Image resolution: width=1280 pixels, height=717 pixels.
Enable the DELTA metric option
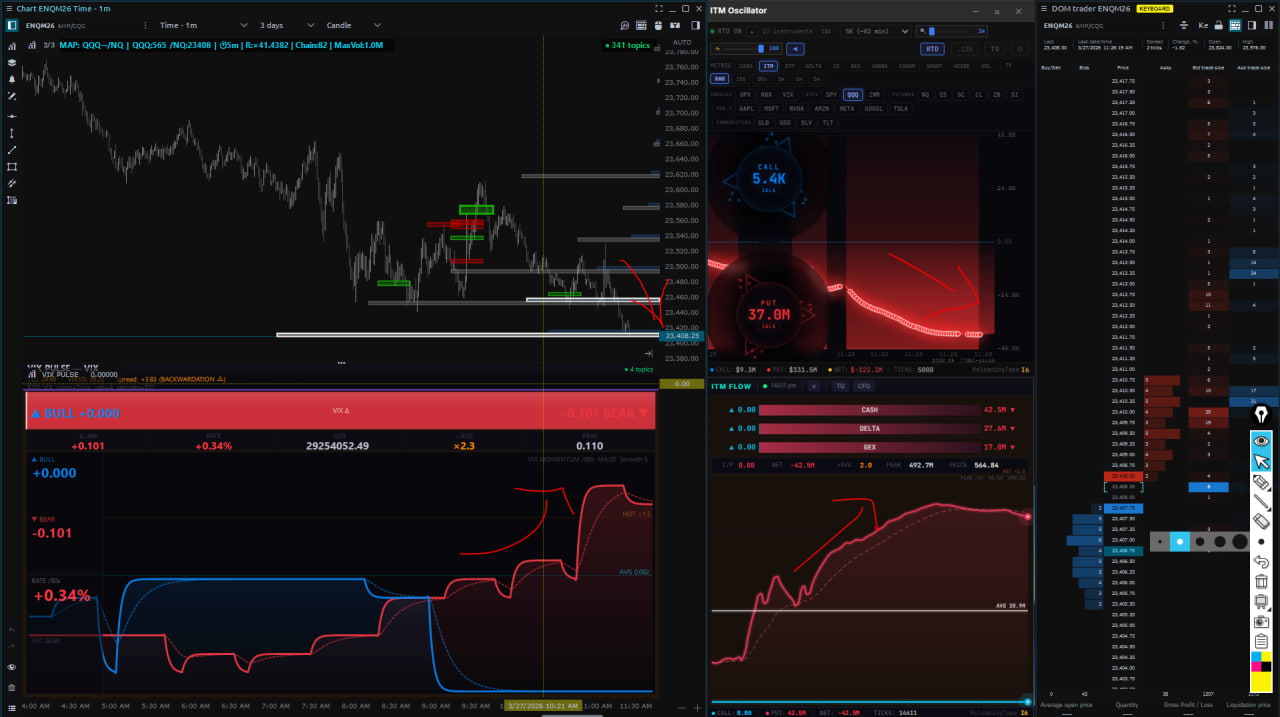tap(813, 66)
